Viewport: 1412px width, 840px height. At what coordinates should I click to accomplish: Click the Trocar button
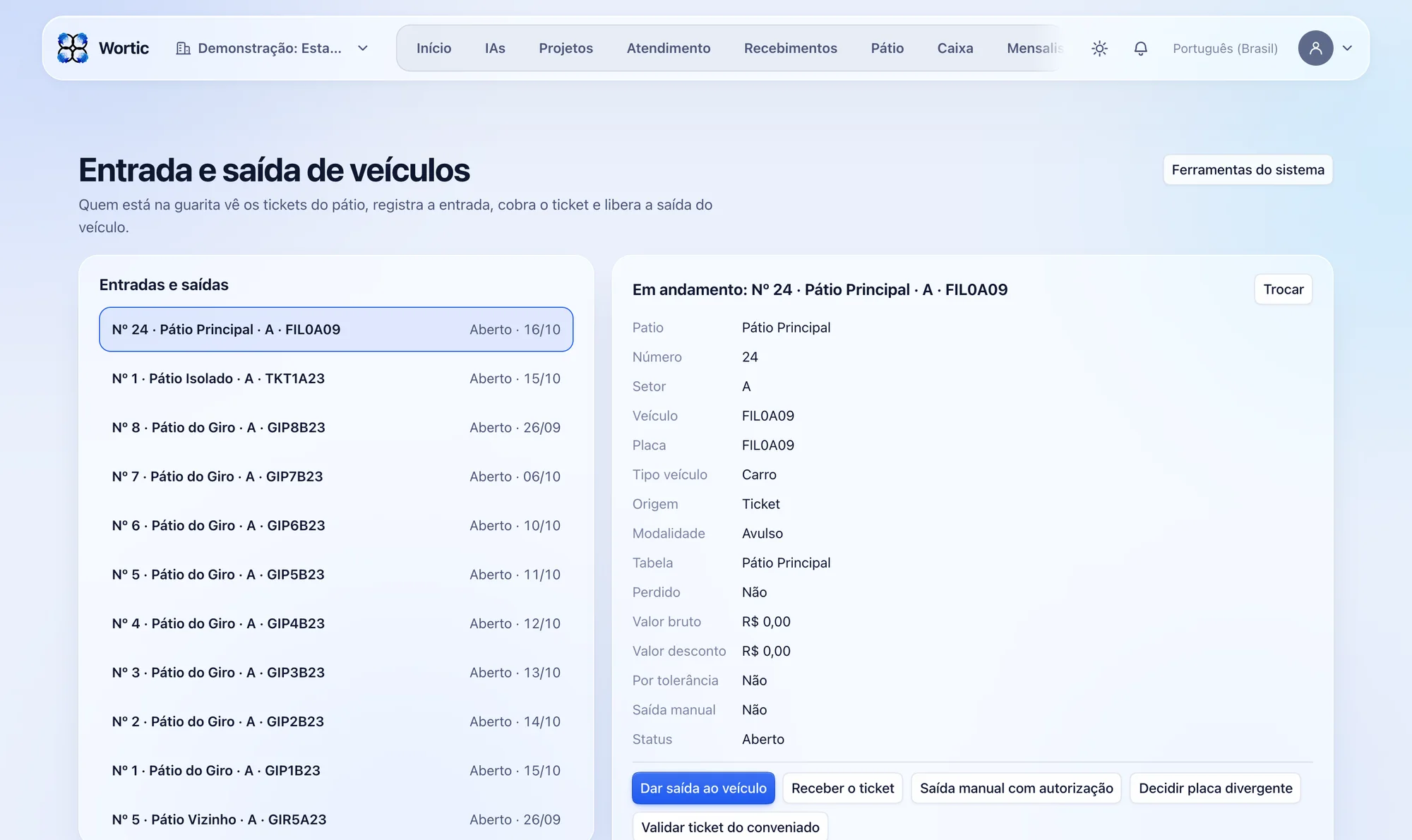[x=1283, y=289]
